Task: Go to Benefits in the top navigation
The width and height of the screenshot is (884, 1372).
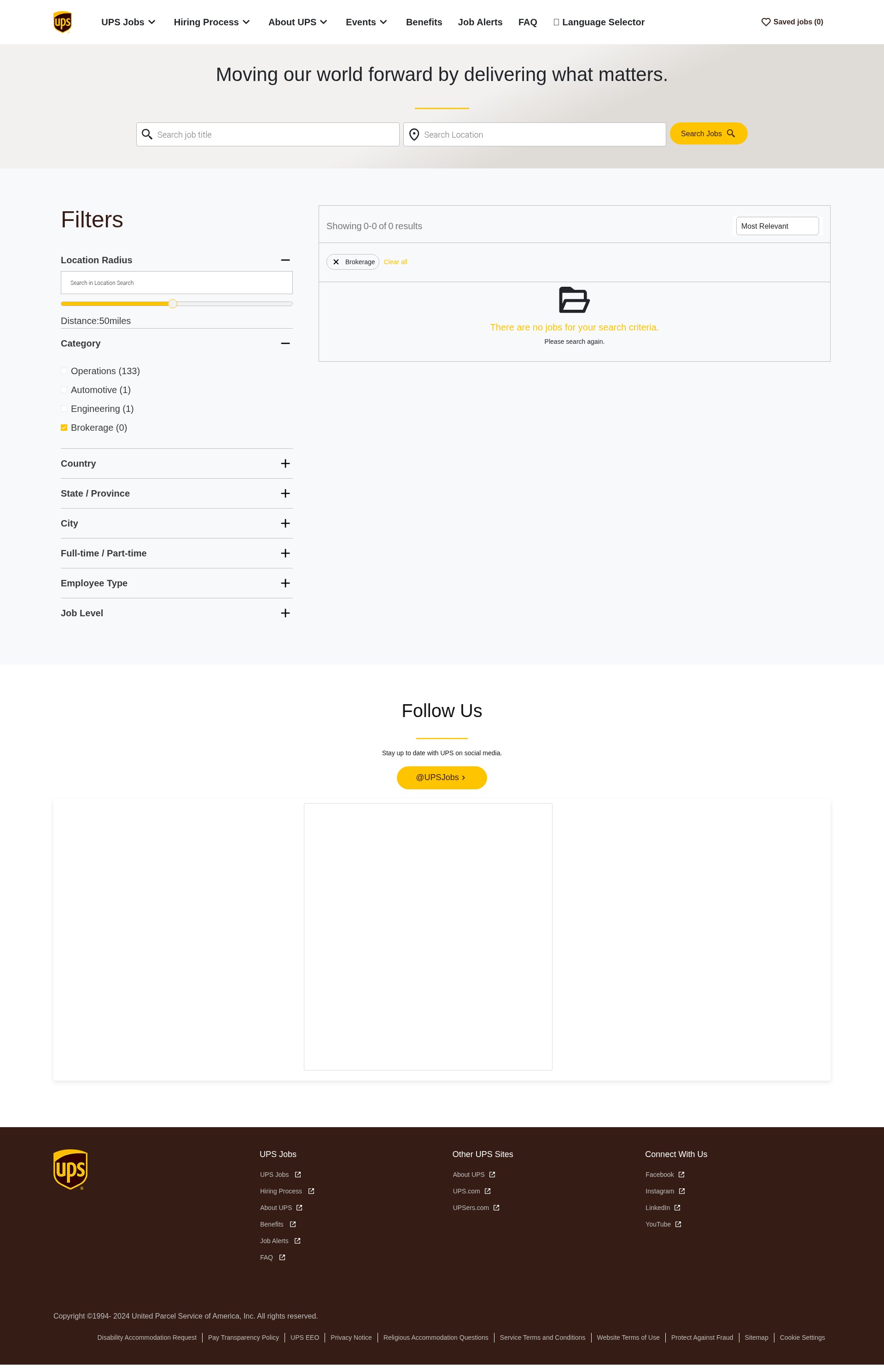Action: pos(424,22)
